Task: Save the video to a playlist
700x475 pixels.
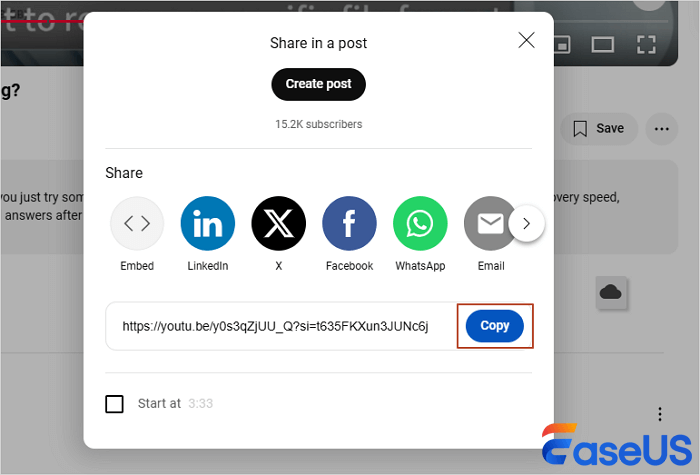Action: tap(599, 129)
